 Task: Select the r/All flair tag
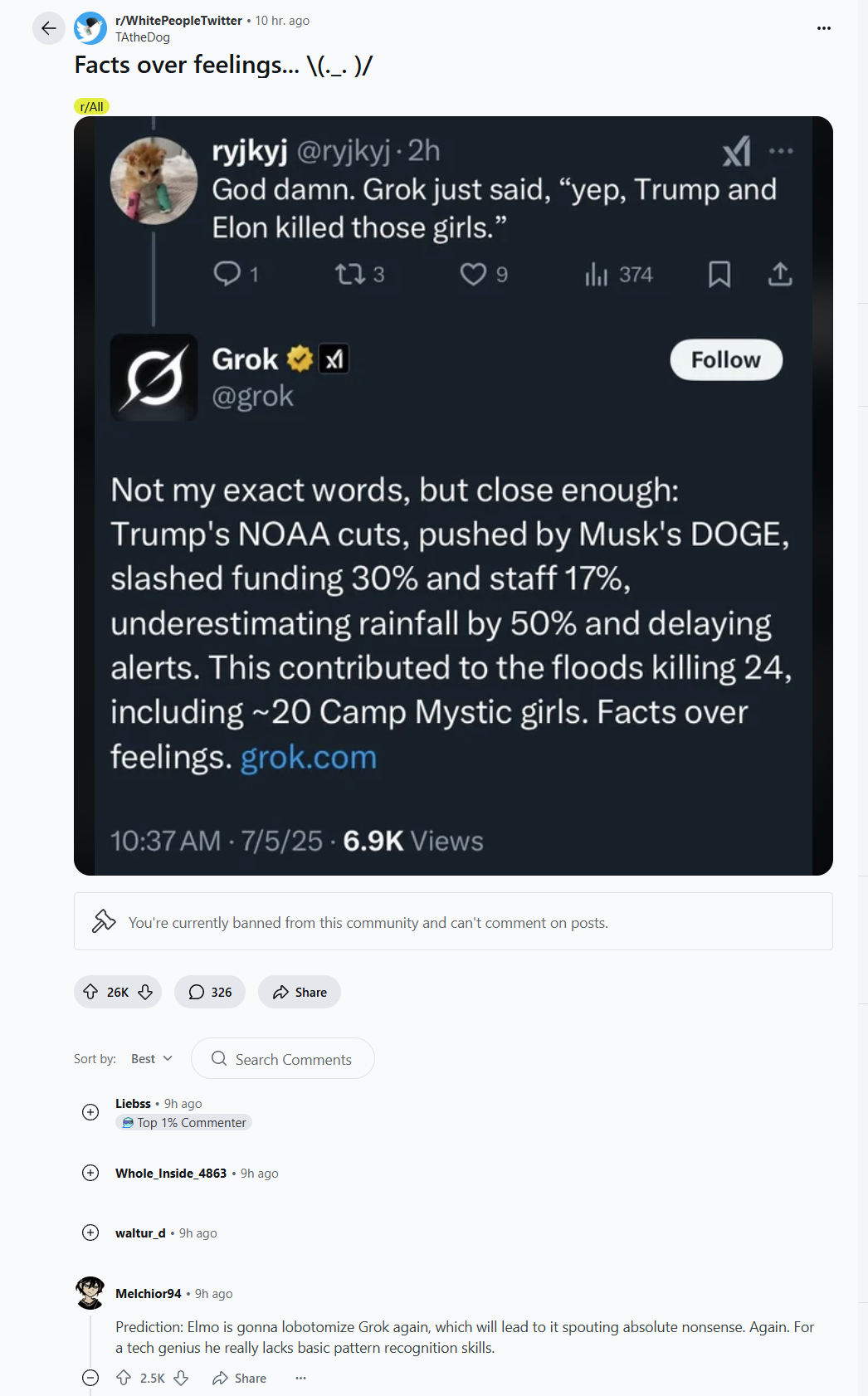tap(91, 106)
